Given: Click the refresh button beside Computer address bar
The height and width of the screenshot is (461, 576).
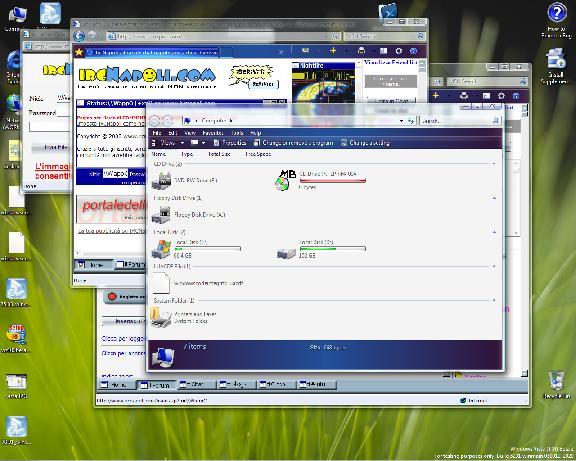Looking at the screenshot, I should (x=411, y=120).
